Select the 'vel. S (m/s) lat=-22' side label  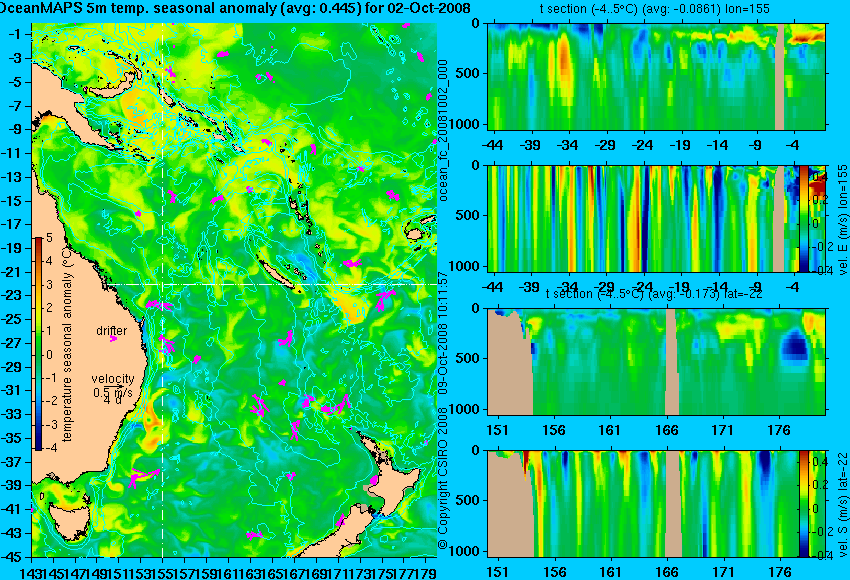[842, 504]
